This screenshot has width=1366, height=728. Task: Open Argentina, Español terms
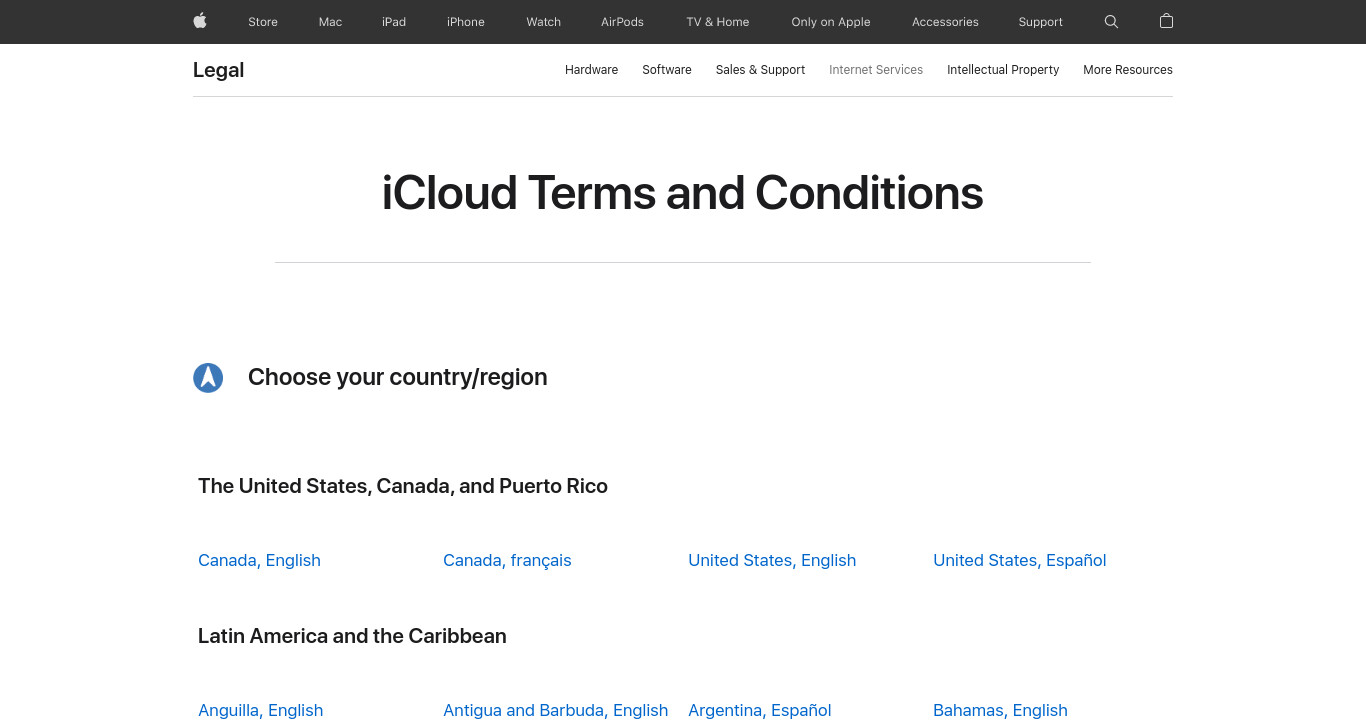(x=760, y=710)
